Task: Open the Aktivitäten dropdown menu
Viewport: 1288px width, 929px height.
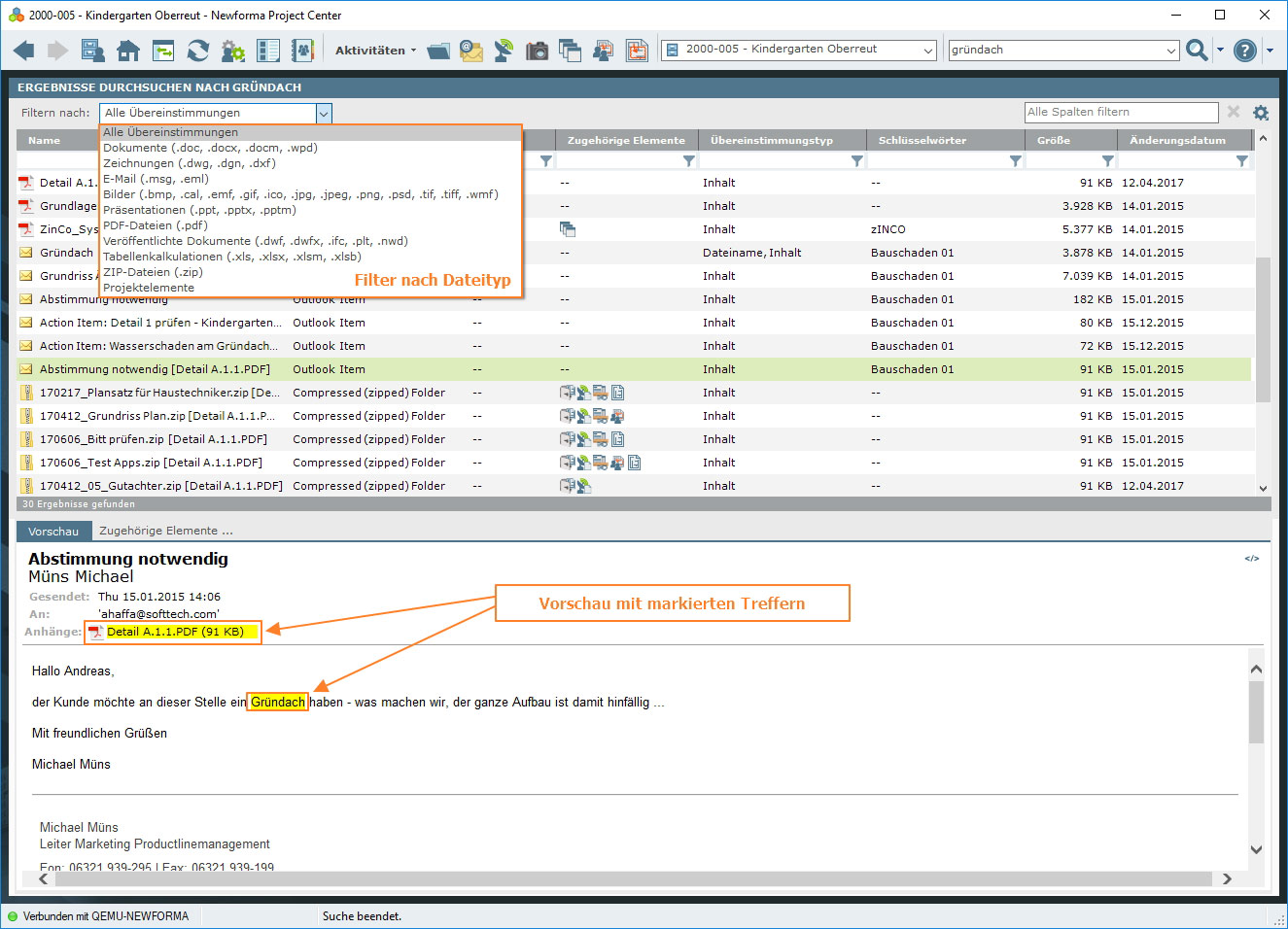Action: (x=375, y=51)
